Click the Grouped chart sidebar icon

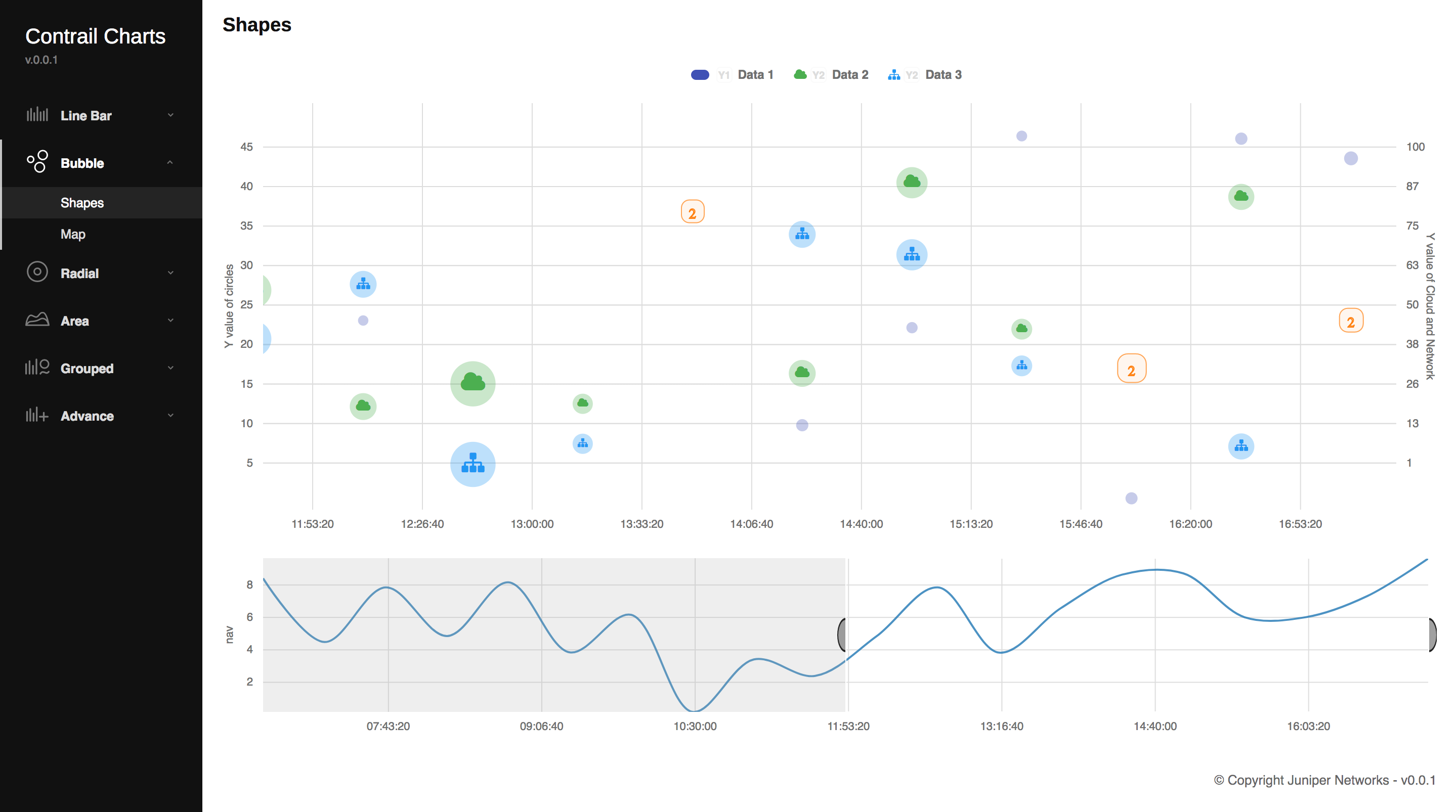(37, 367)
